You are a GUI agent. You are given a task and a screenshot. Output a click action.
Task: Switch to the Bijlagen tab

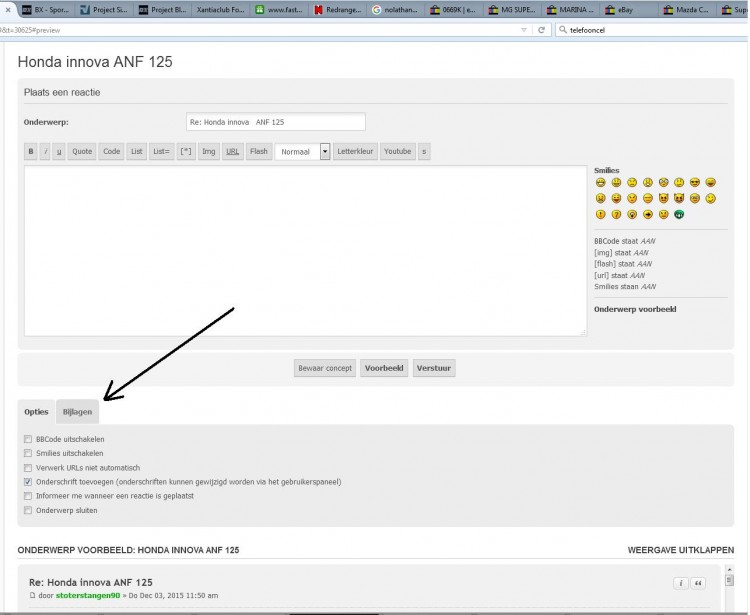[x=77, y=412]
